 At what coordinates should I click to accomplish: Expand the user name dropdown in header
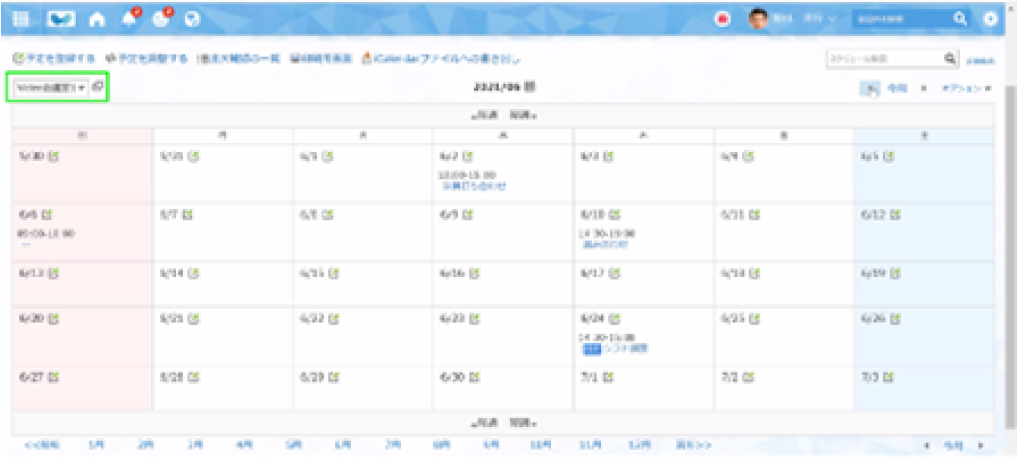pyautogui.click(x=804, y=19)
